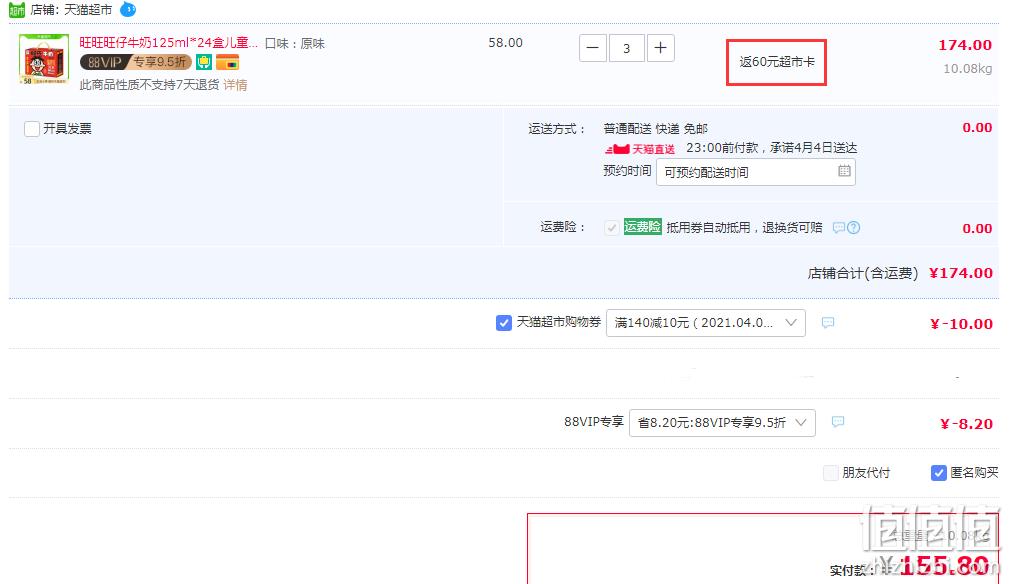Click the unit price 58.00
This screenshot has height=584, width=1010.
click(506, 42)
